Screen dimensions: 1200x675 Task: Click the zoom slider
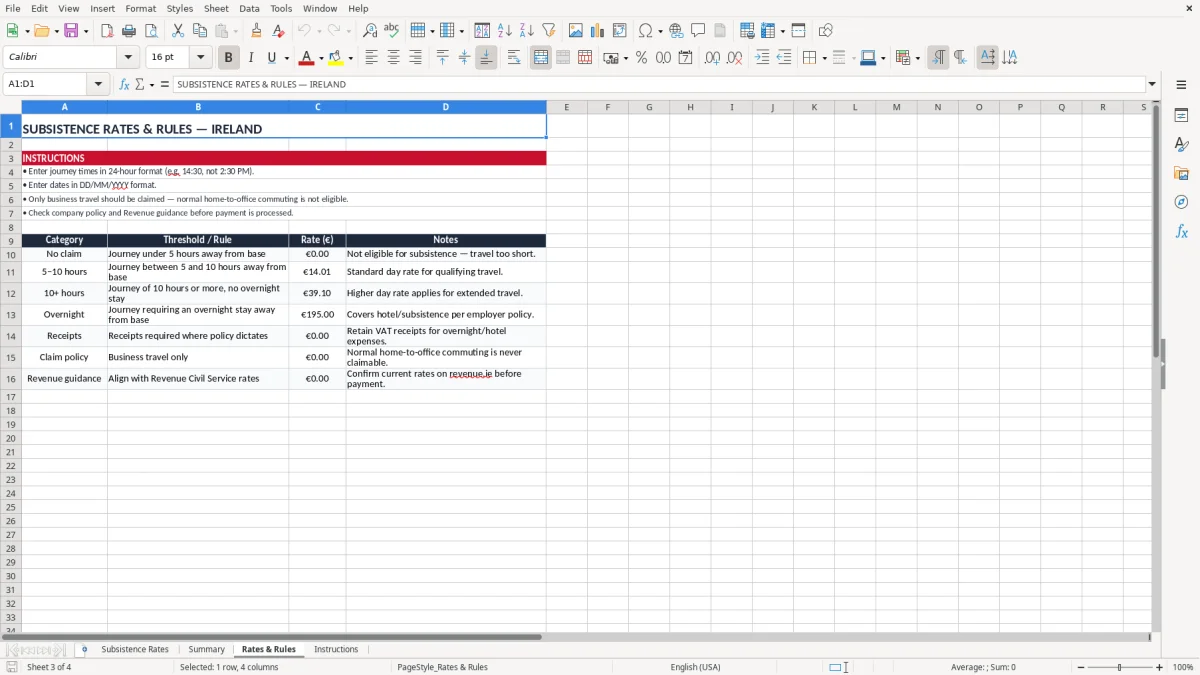point(1120,667)
